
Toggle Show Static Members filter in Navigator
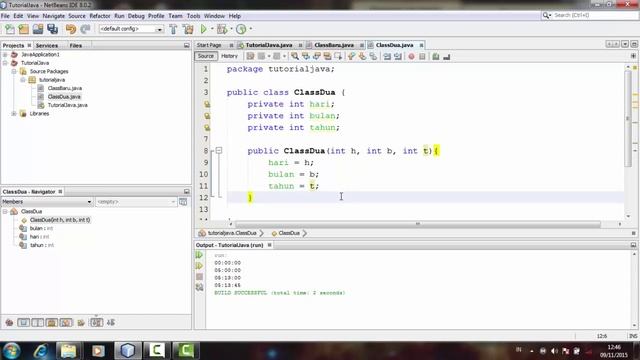tap(38, 322)
